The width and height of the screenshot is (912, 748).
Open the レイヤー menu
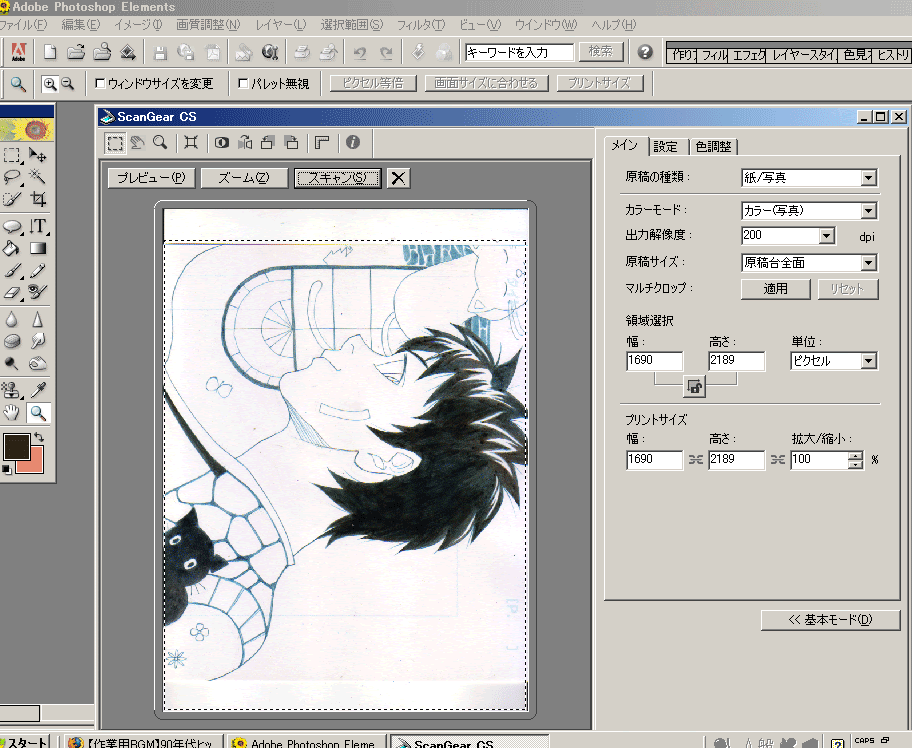(280, 25)
